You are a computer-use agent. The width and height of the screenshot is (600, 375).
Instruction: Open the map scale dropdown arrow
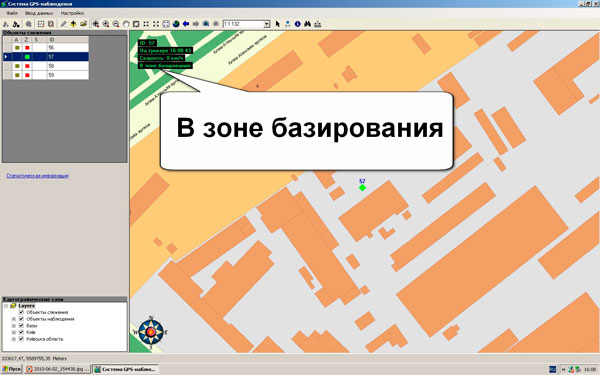coord(267,24)
